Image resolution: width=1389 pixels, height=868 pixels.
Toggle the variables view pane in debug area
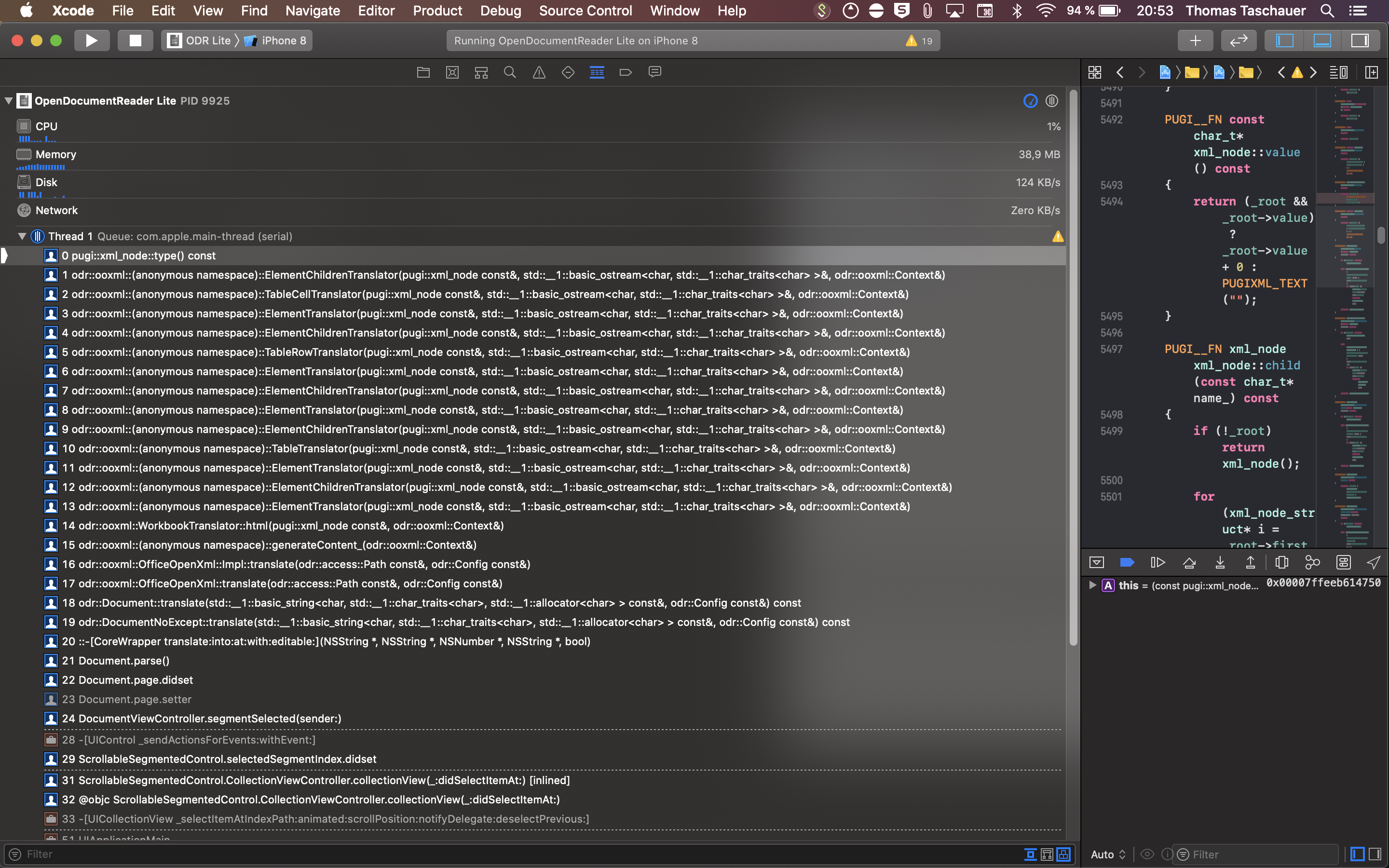tap(1358, 854)
